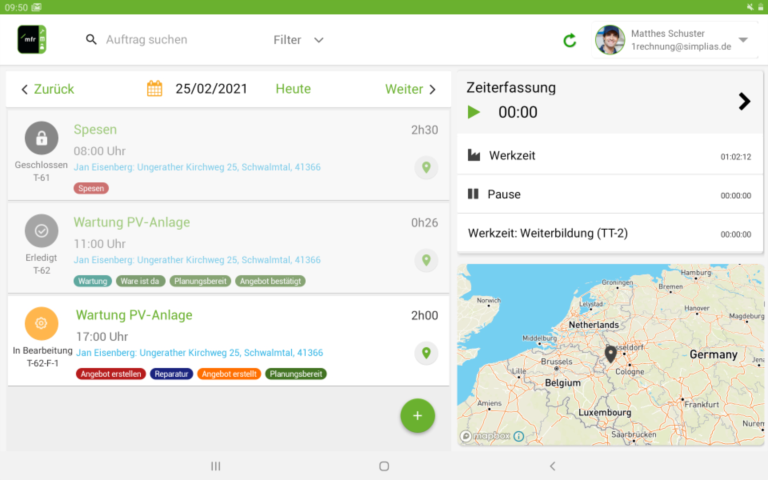Start the Zeiterfassung timer play button
This screenshot has width=768, height=480.
click(473, 112)
